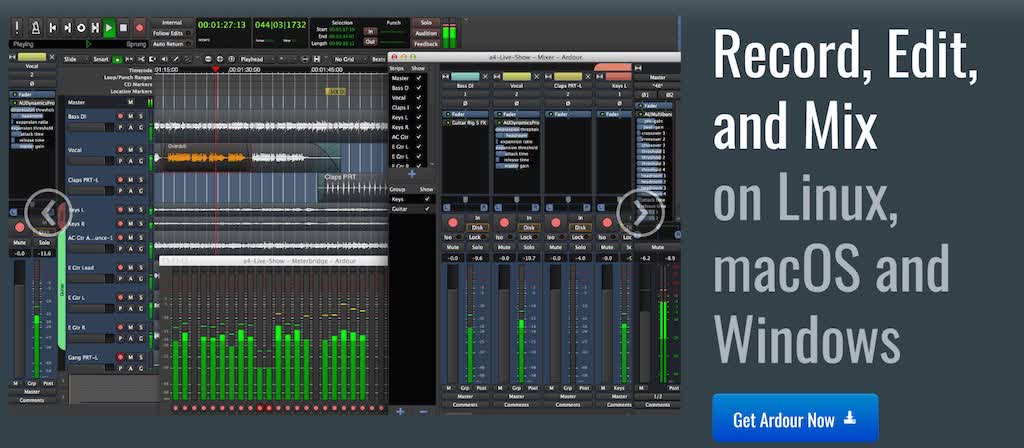
Task: Toggle Guitar group Show checkbox
Action: tap(427, 208)
